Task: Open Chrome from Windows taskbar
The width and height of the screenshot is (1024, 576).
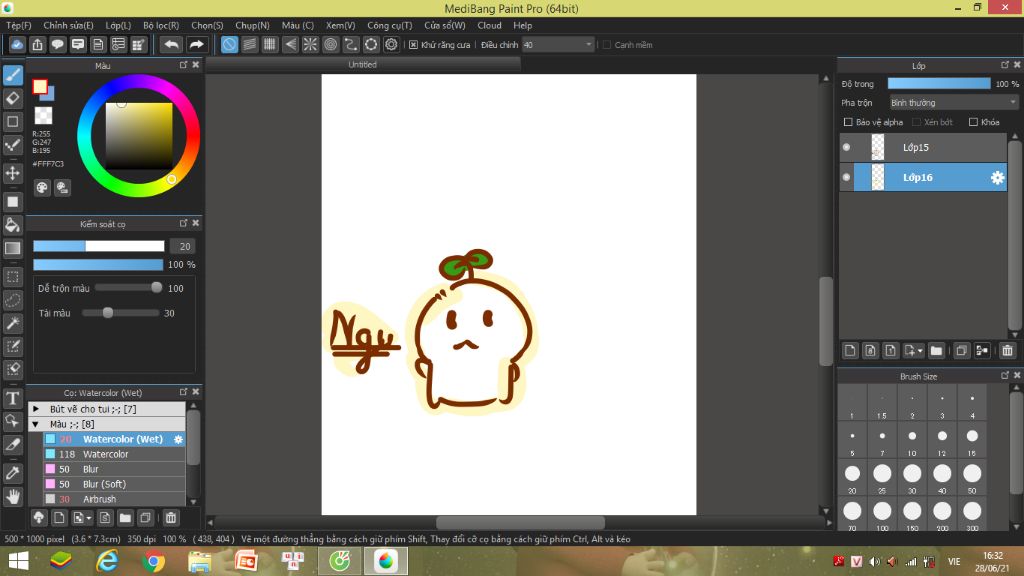Action: click(x=153, y=561)
